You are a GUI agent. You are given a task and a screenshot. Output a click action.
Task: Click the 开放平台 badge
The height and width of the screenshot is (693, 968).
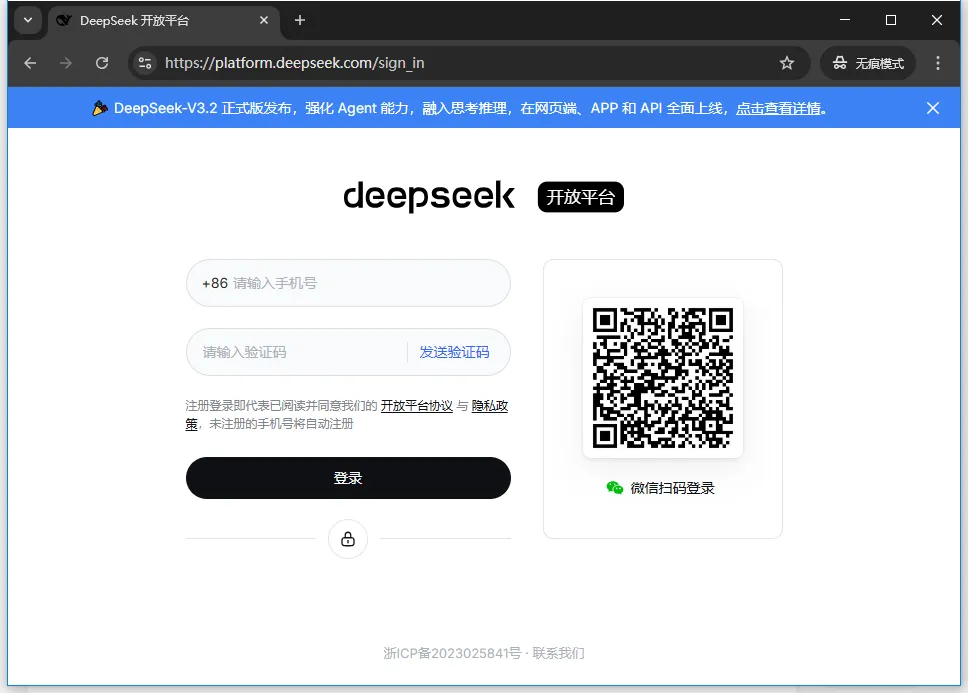(580, 197)
